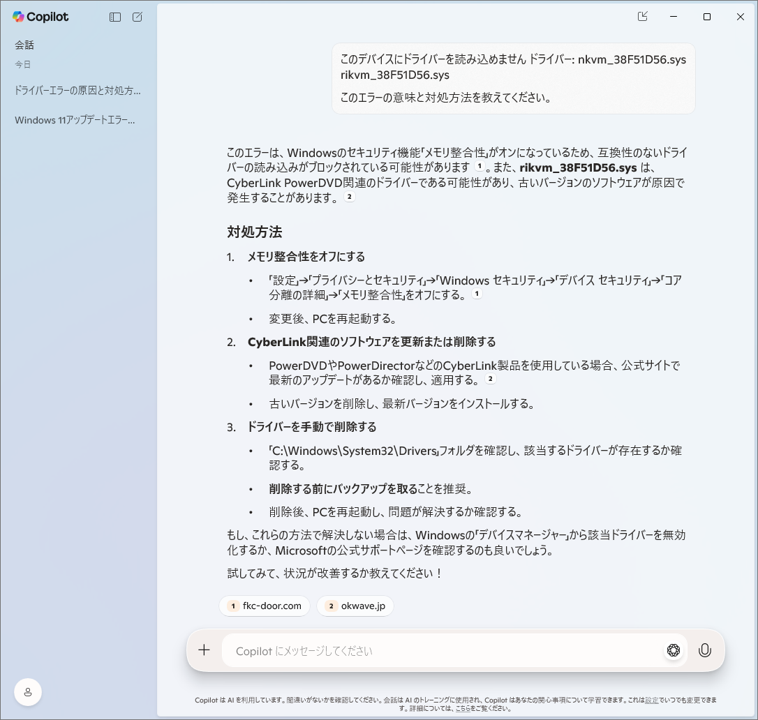Click citation 1 after メモリ整合性をオフにする step

[x=477, y=294]
